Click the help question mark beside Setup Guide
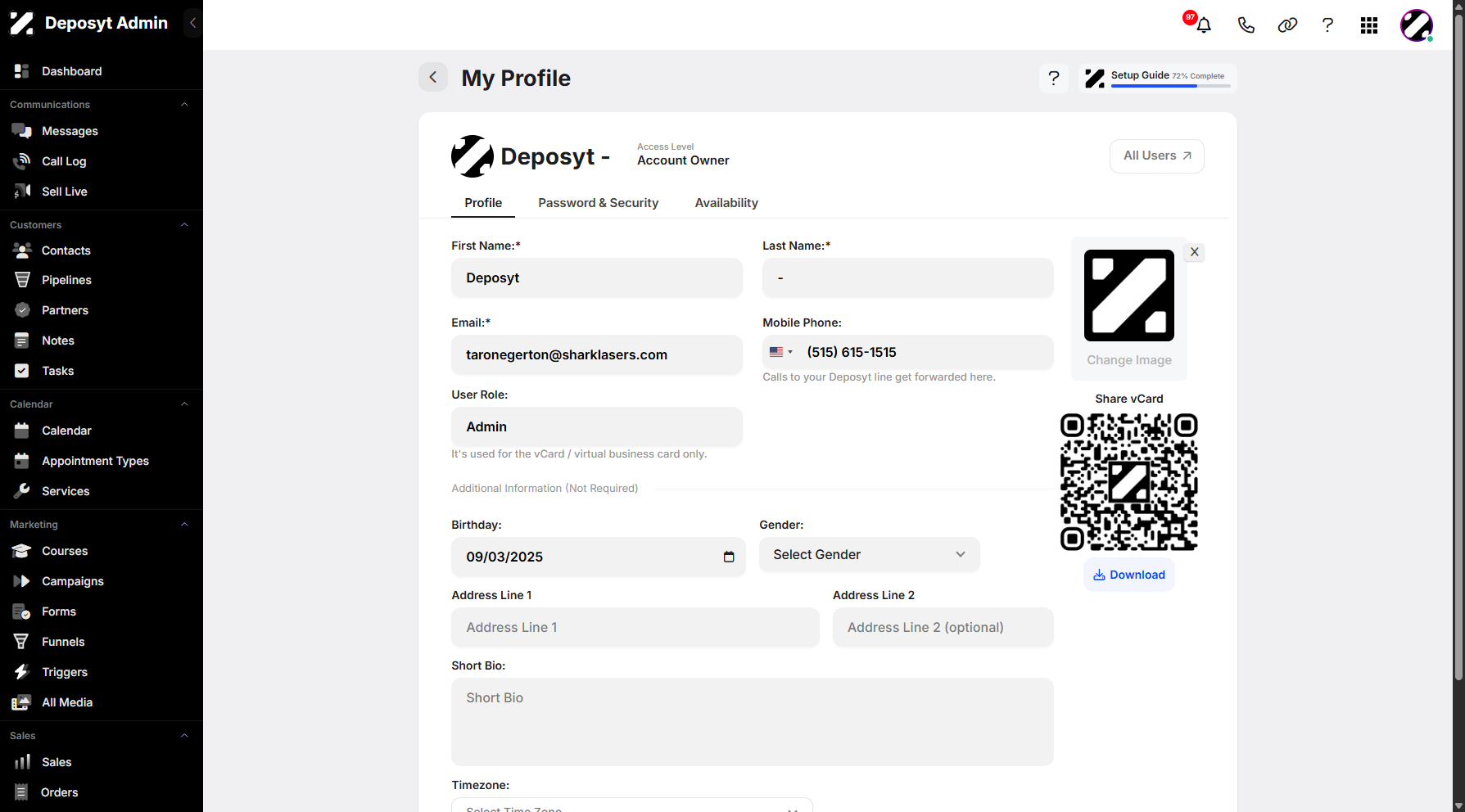Viewport: 1465px width, 812px height. tap(1054, 79)
